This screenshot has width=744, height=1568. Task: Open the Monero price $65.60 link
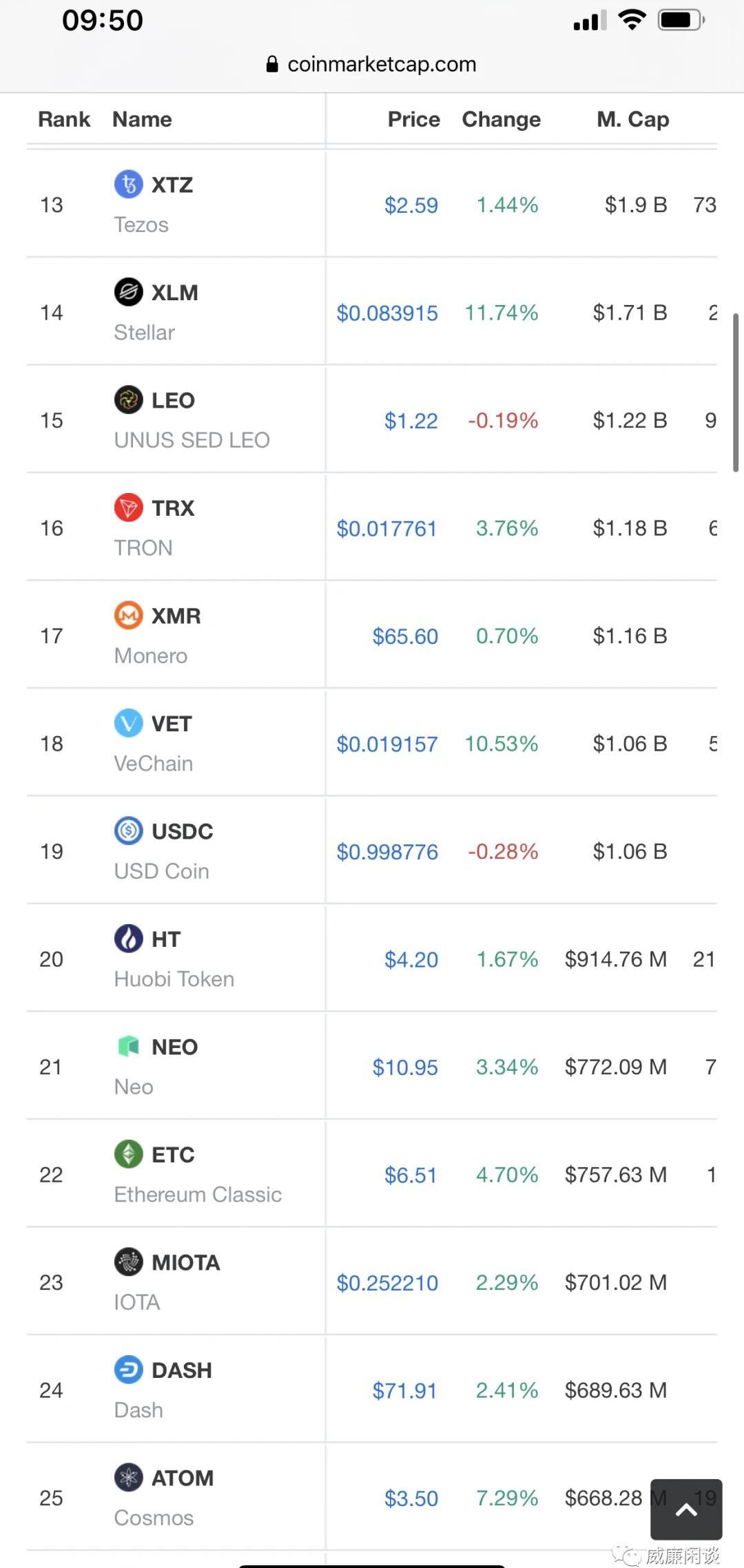(405, 636)
